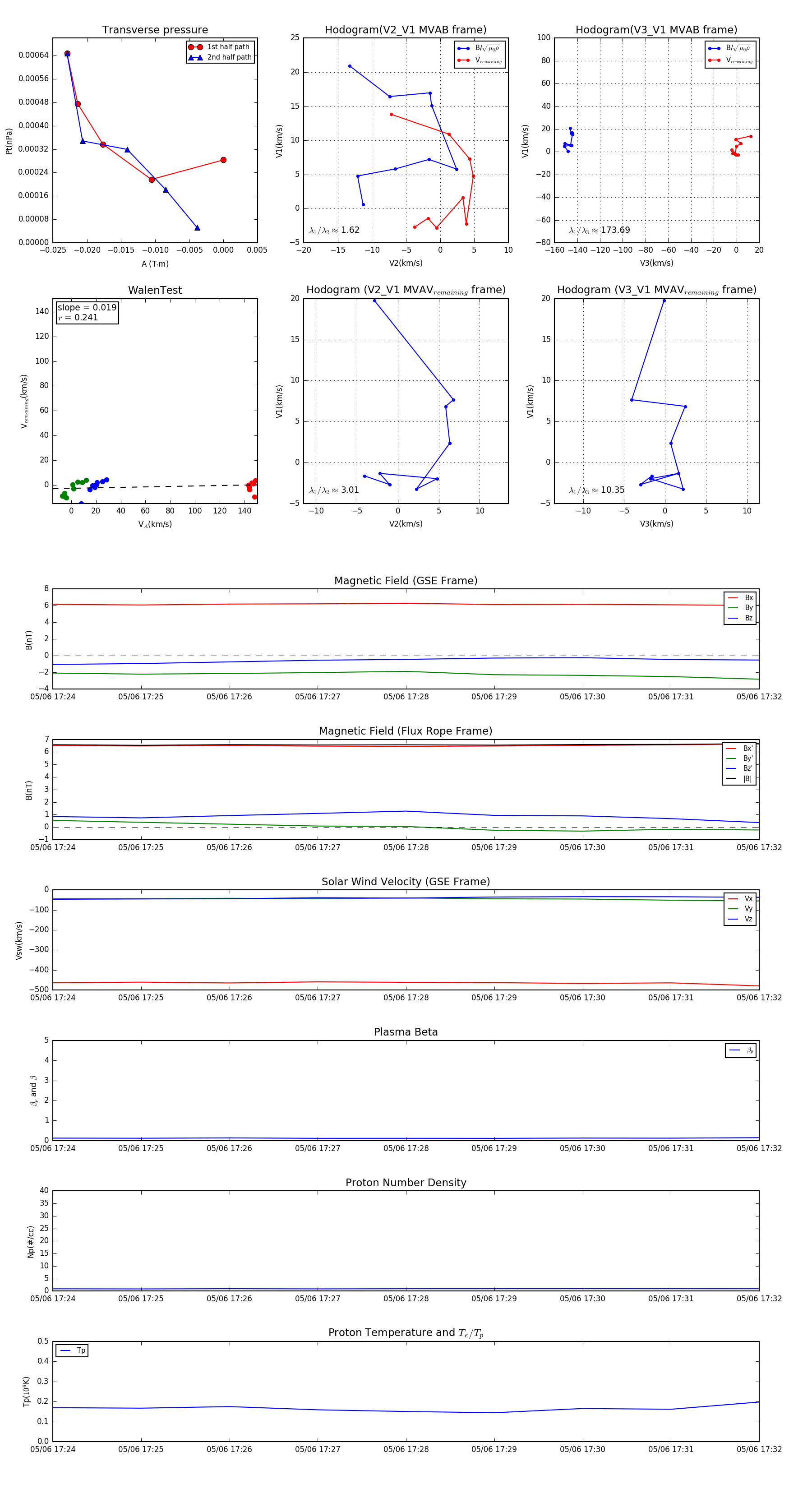
Task: Click Hodogram V2_V1 MVAV remaining frame title
Action: [x=406, y=290]
